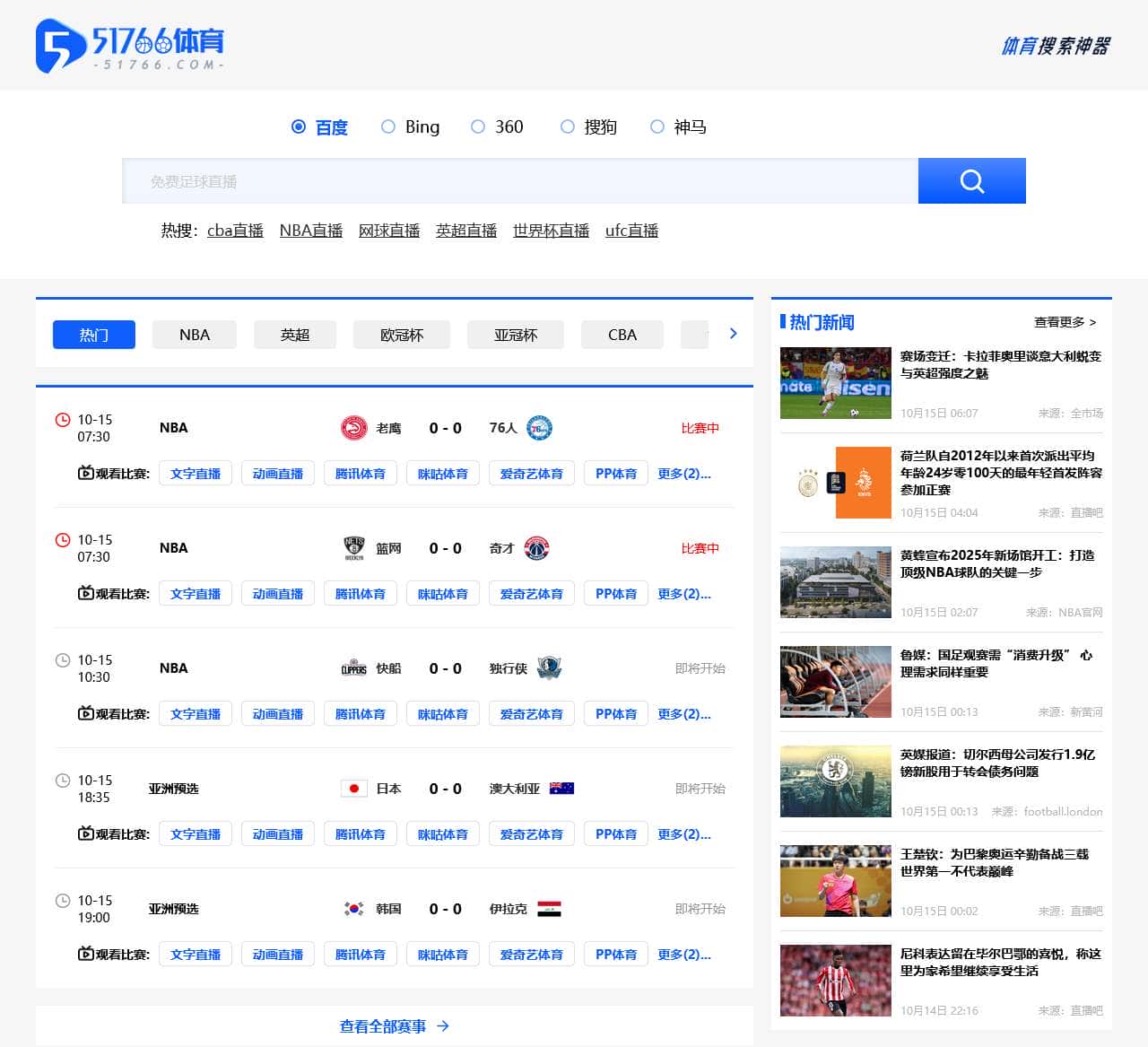Click the 世界杯直播 hot search link

coord(551,231)
